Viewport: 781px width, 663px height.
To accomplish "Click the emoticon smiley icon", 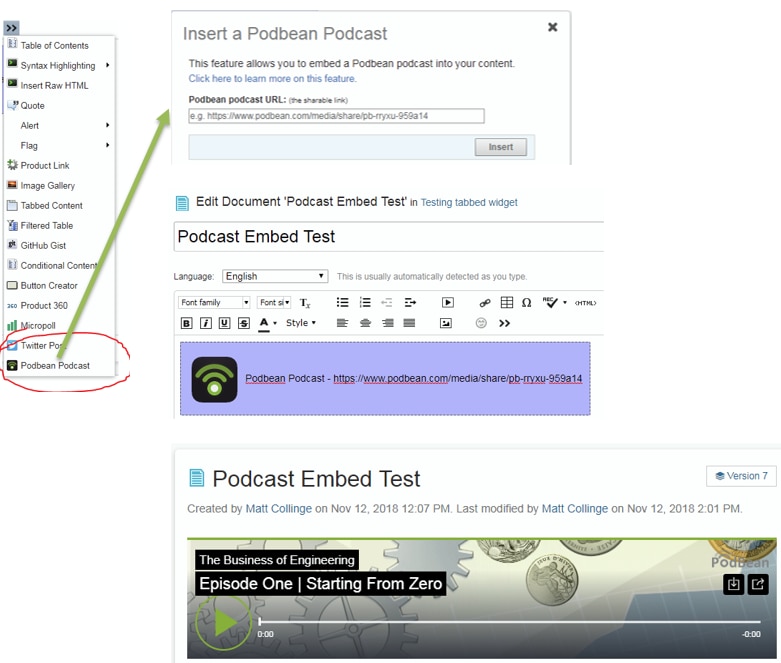I will 481,323.
